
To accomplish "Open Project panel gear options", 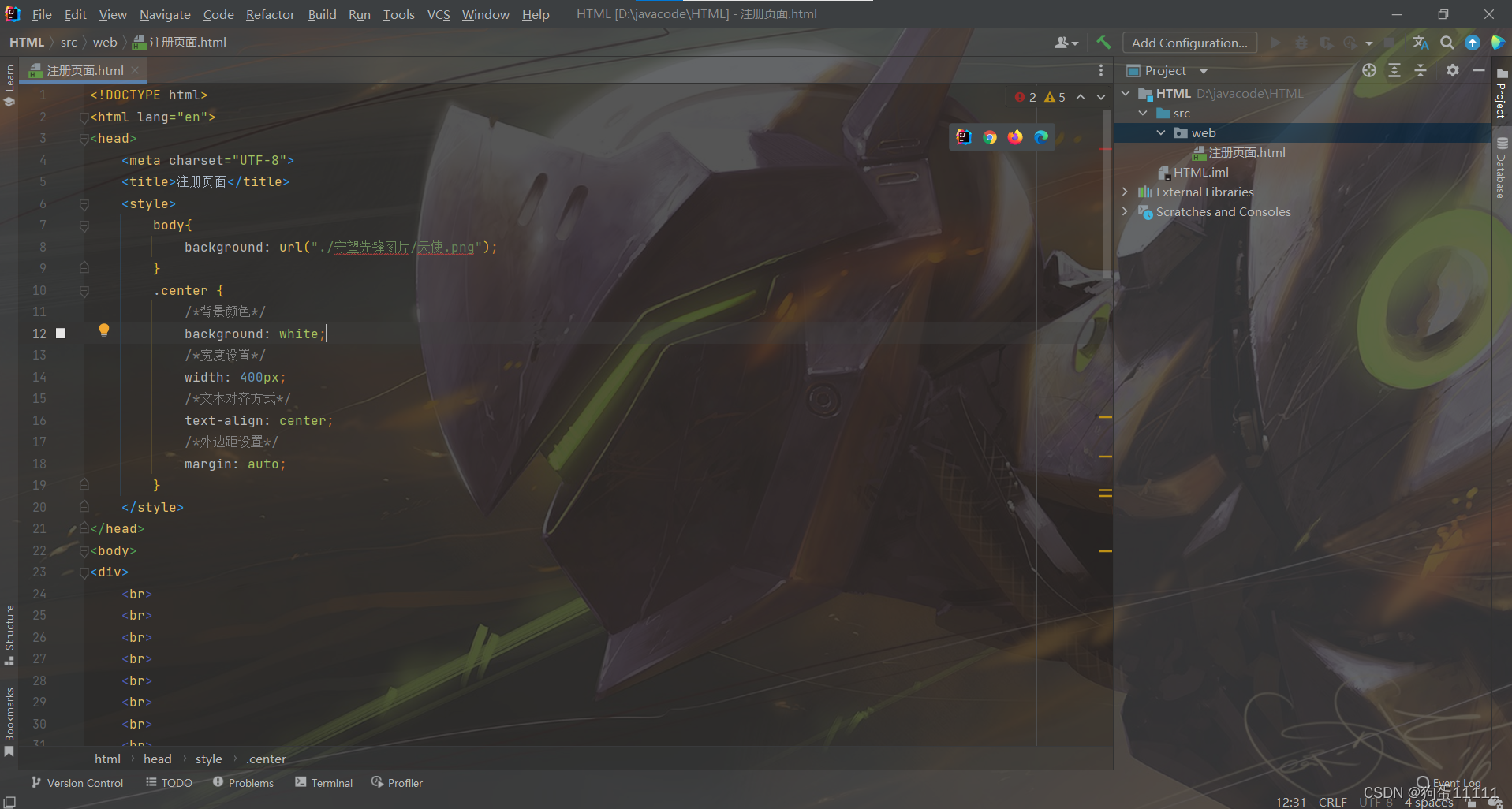I will [1453, 70].
